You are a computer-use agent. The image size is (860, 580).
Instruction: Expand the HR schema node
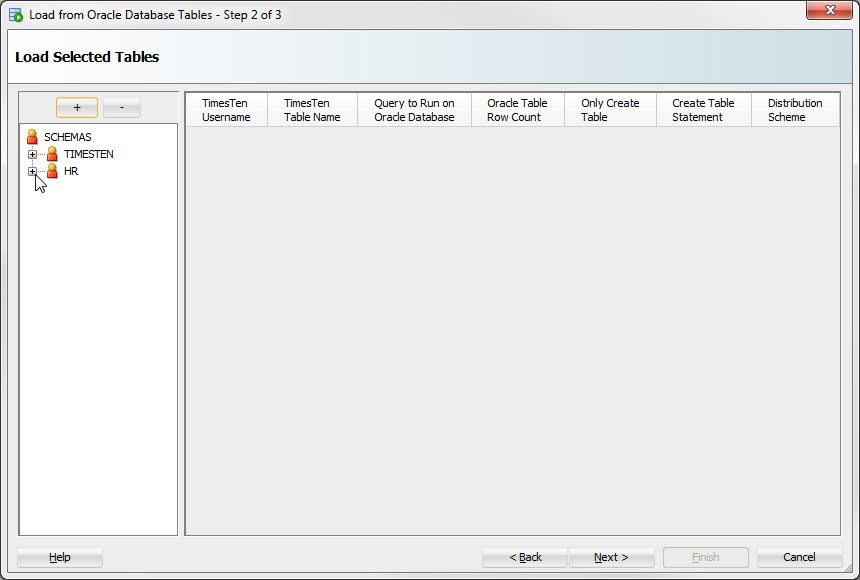click(32, 171)
